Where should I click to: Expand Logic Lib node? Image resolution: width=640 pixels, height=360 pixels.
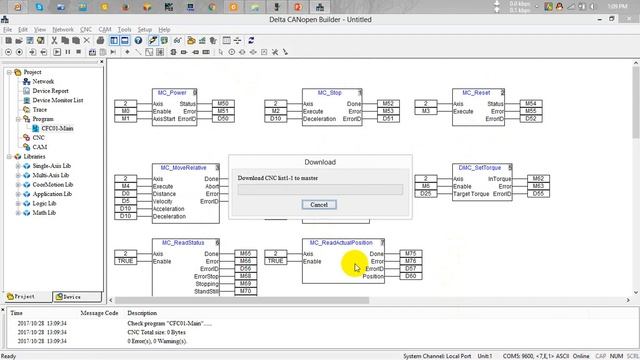point(18,204)
